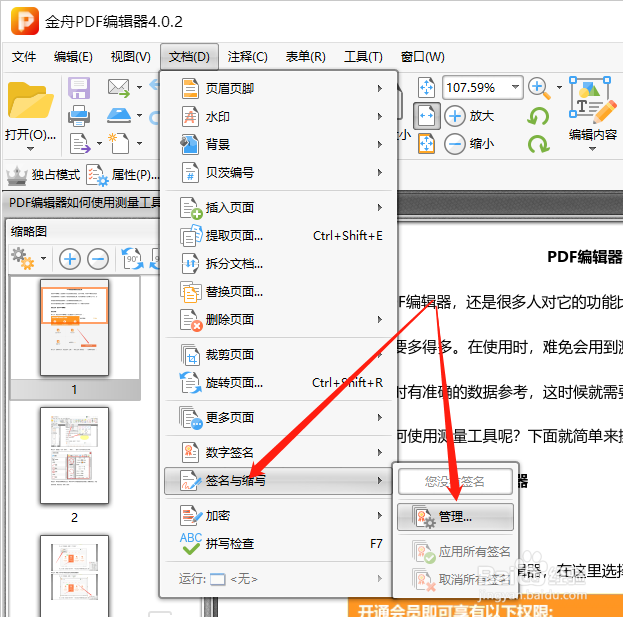Click the export document arrow icon
Screen dimensions: 623x617
coord(80,143)
